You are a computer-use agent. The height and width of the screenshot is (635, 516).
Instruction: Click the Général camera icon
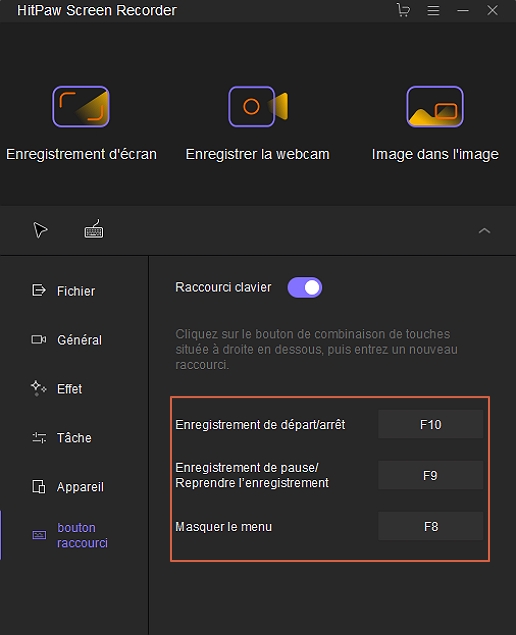point(39,339)
